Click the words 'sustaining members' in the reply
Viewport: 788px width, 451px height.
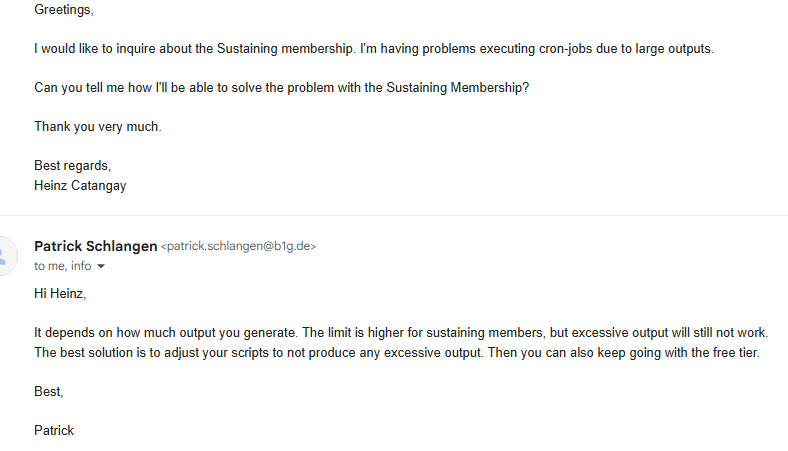tap(490, 332)
